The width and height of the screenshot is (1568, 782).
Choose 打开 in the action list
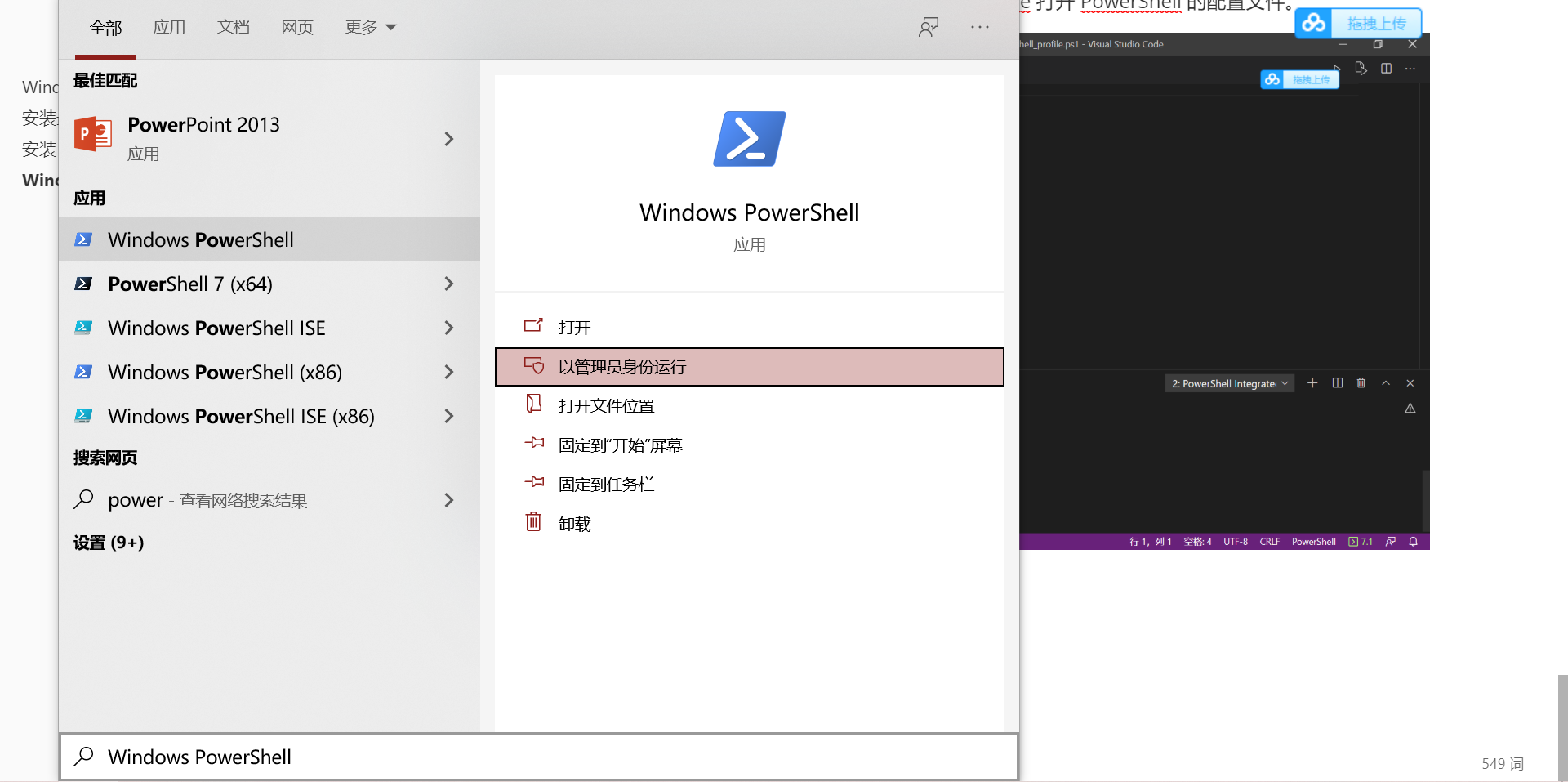point(750,327)
